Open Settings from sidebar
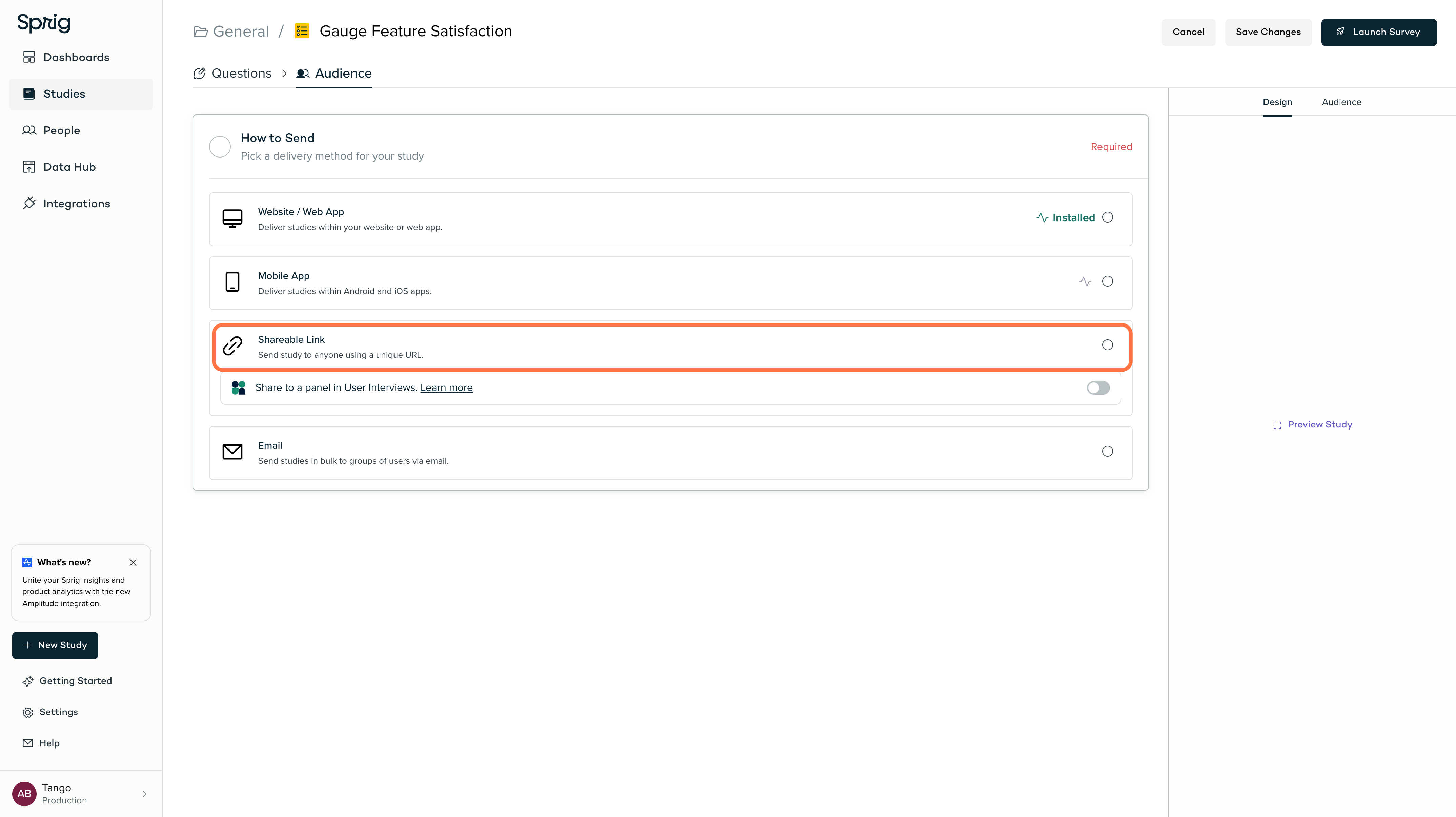Viewport: 1456px width, 817px height. [50, 712]
